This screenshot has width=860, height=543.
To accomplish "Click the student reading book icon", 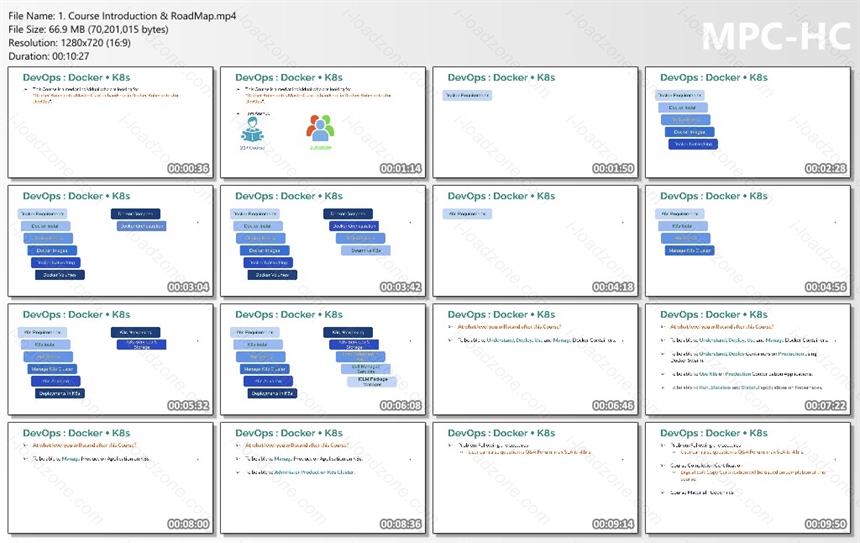I will click(x=252, y=129).
